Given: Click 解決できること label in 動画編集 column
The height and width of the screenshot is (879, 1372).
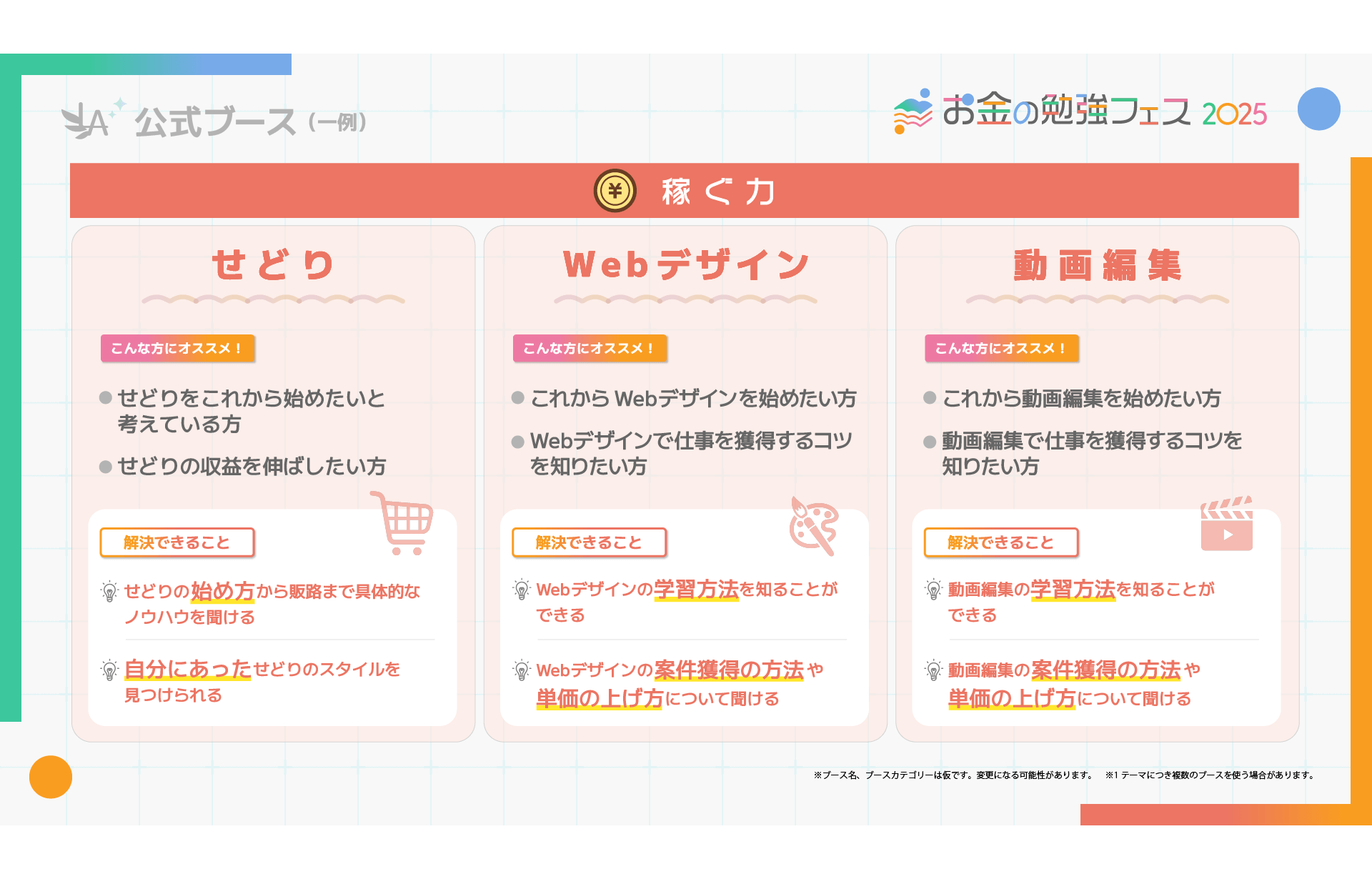Looking at the screenshot, I should click(1000, 542).
